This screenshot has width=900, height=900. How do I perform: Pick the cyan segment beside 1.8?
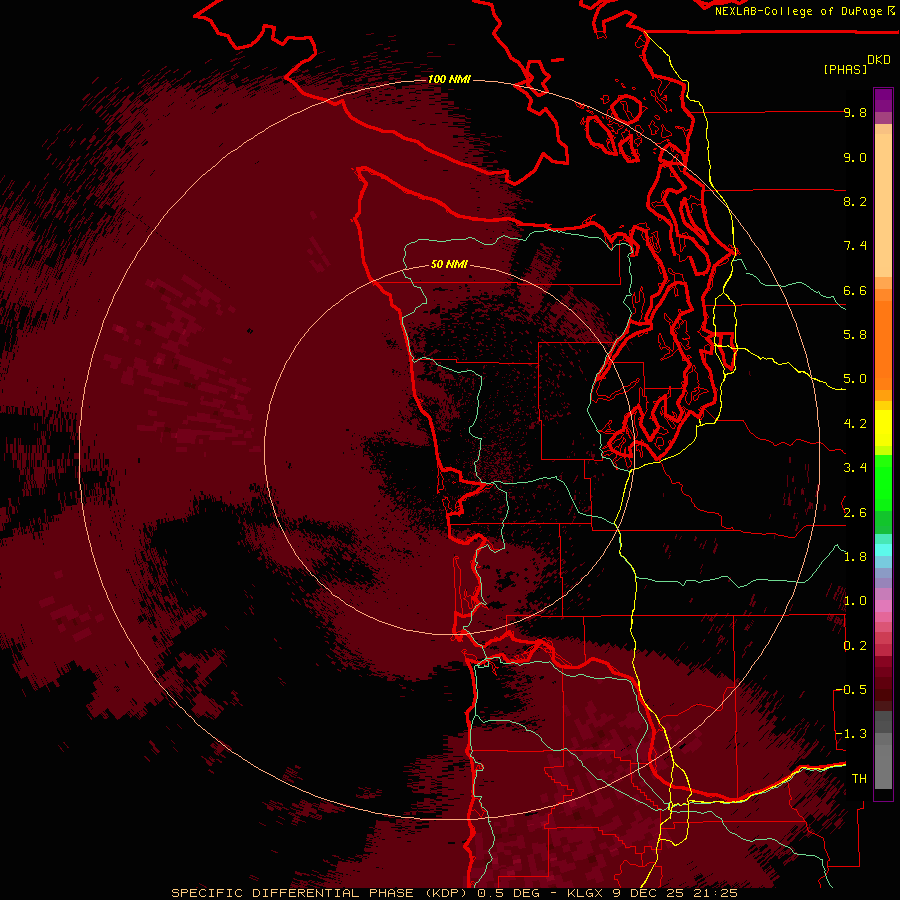tap(883, 550)
